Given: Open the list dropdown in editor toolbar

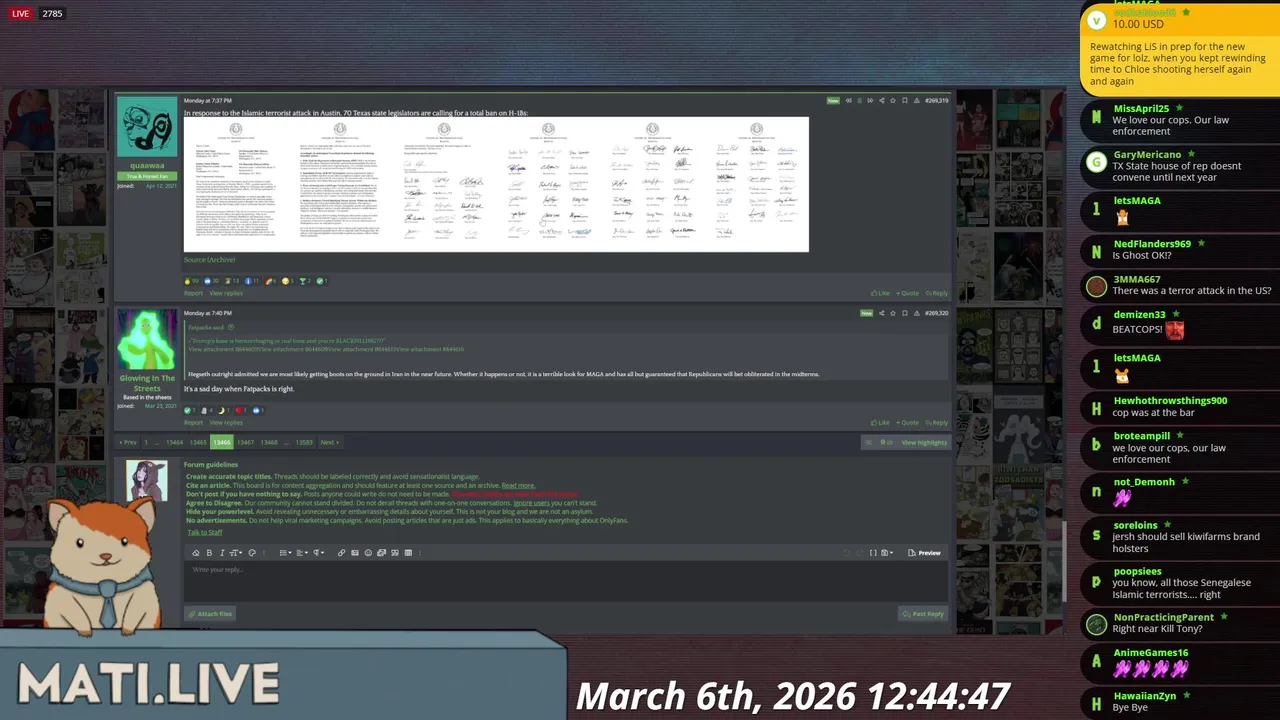Looking at the screenshot, I should 286,553.
